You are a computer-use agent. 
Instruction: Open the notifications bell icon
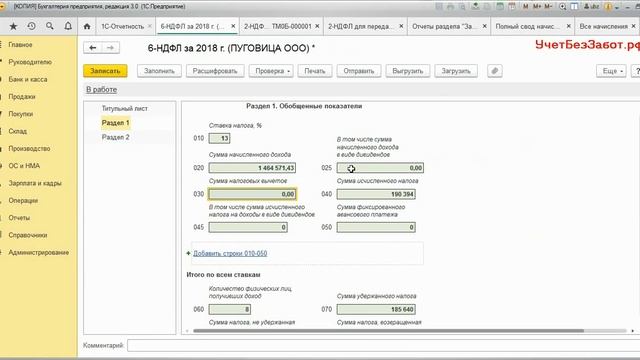click(x=68, y=26)
